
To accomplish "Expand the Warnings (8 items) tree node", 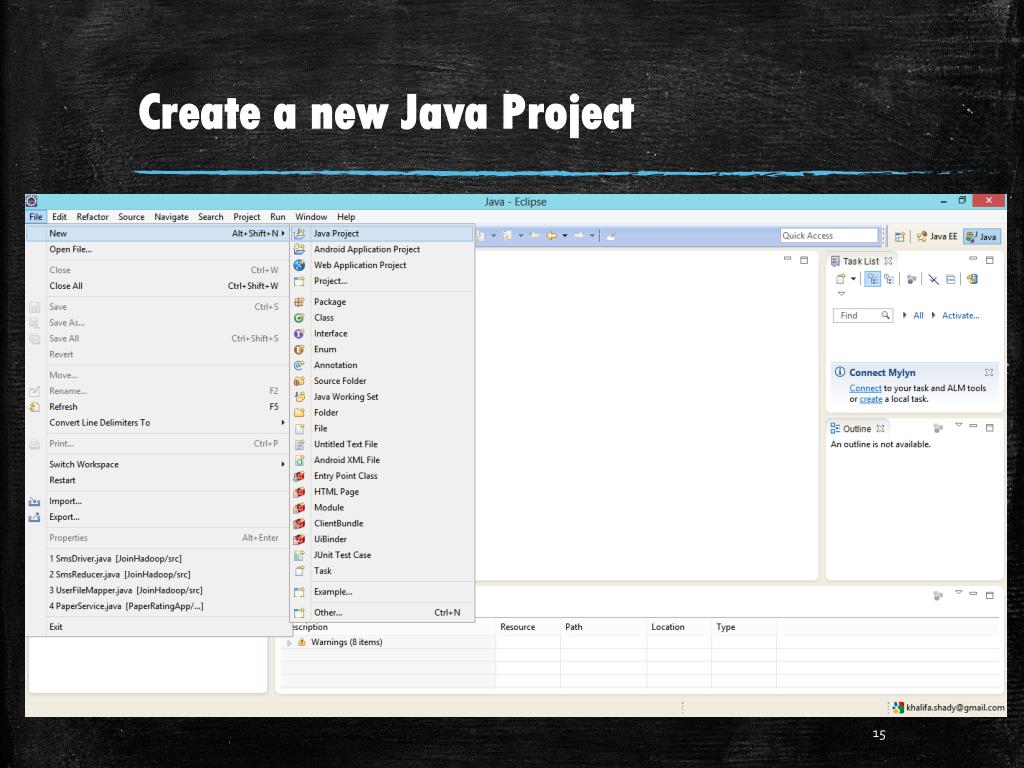I will (290, 643).
